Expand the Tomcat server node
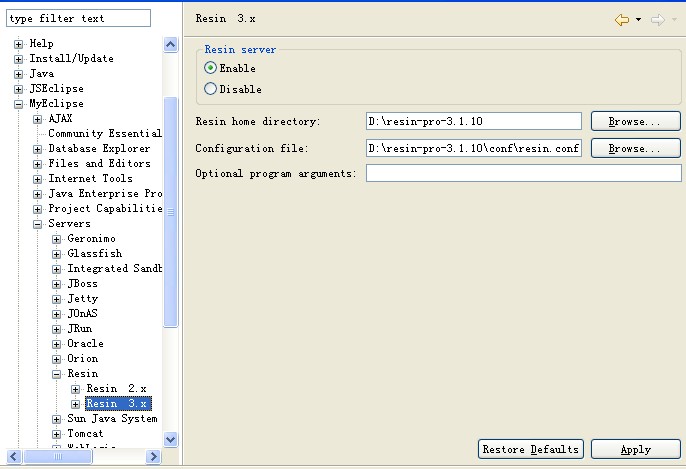The width and height of the screenshot is (686, 469). pyautogui.click(x=56, y=434)
